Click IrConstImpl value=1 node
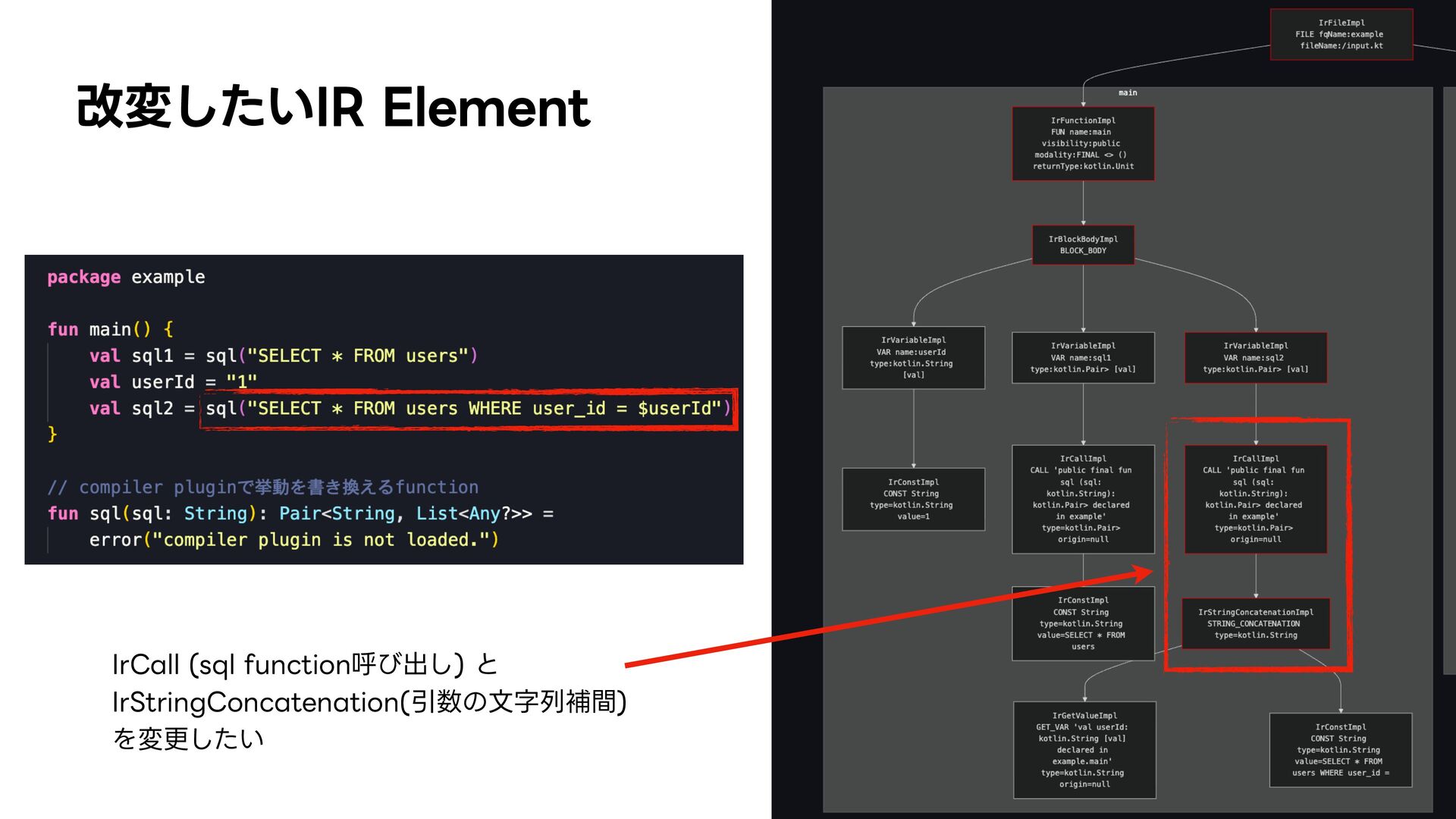 (x=913, y=499)
